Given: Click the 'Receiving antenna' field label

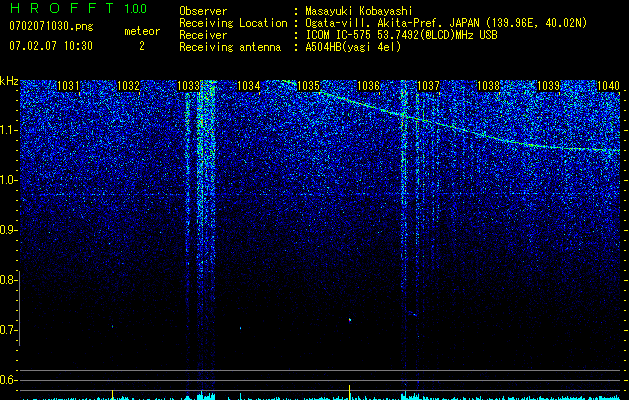Looking at the screenshot, I should coord(230,47).
